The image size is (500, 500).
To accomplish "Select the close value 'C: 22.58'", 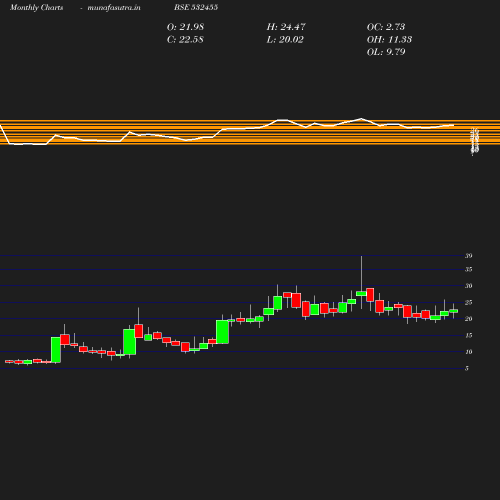I will click(x=185, y=40).
